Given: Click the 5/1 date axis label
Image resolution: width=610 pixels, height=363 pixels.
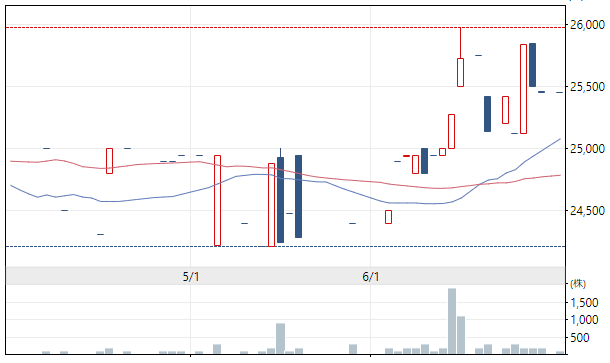Looking at the screenshot, I should coord(191,277).
